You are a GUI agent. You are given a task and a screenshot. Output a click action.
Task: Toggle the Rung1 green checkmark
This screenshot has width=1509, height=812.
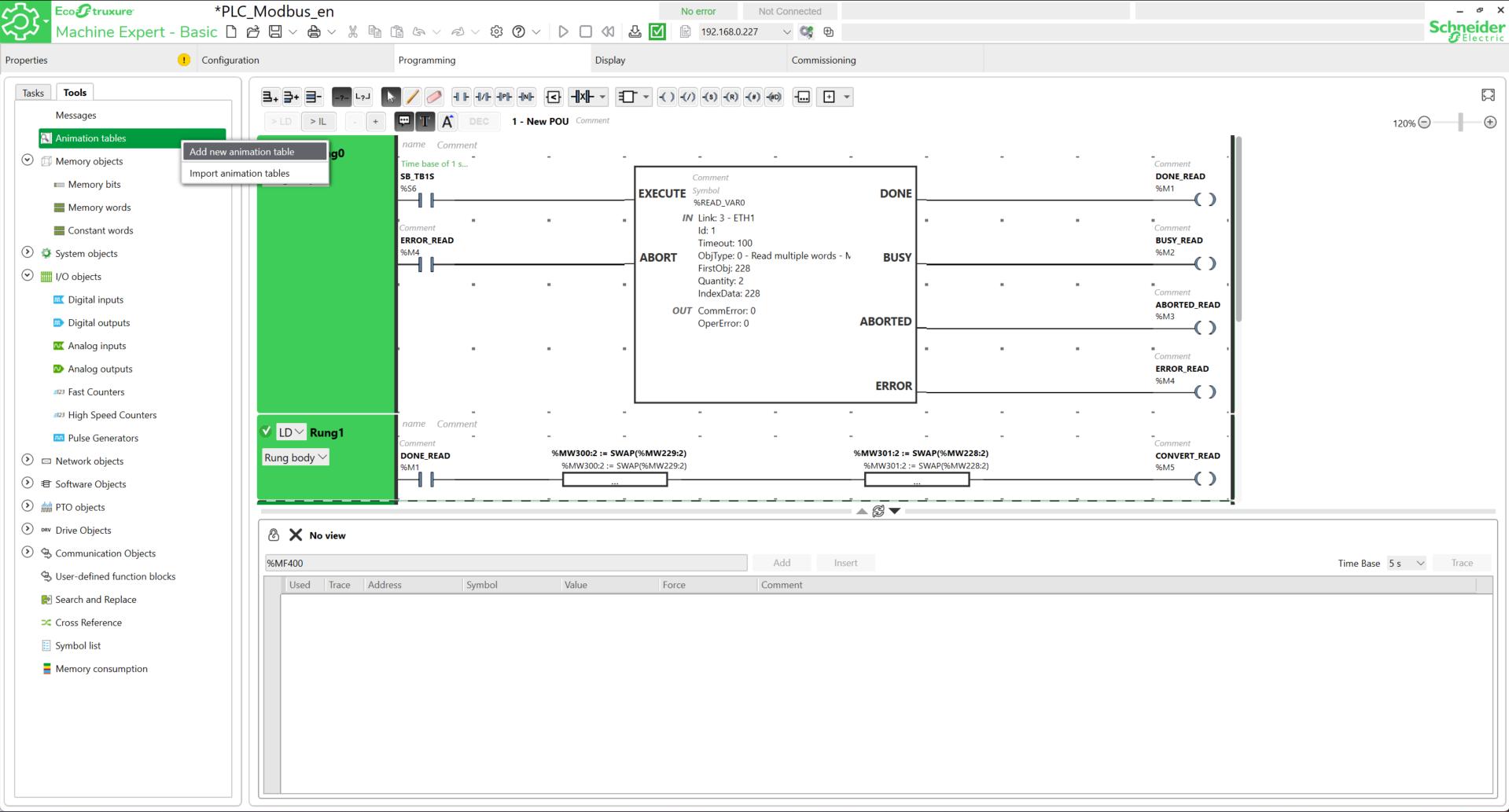click(x=267, y=432)
